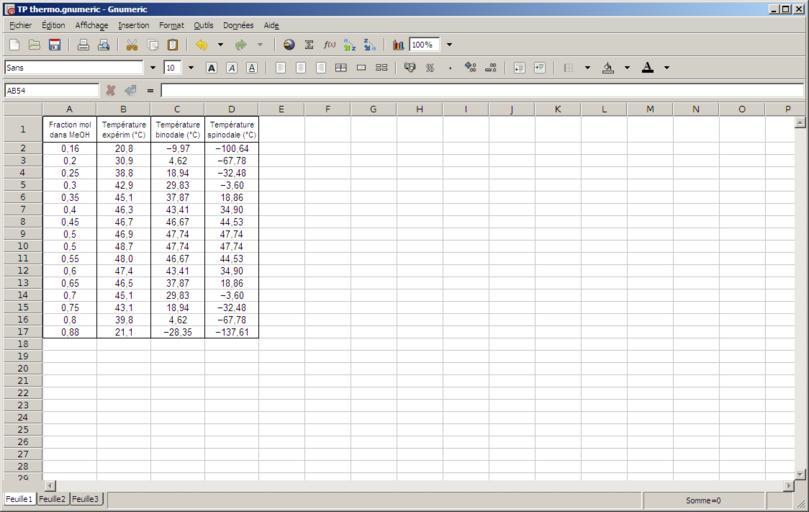
Task: Toggle Bold text formatting
Action: (x=211, y=68)
